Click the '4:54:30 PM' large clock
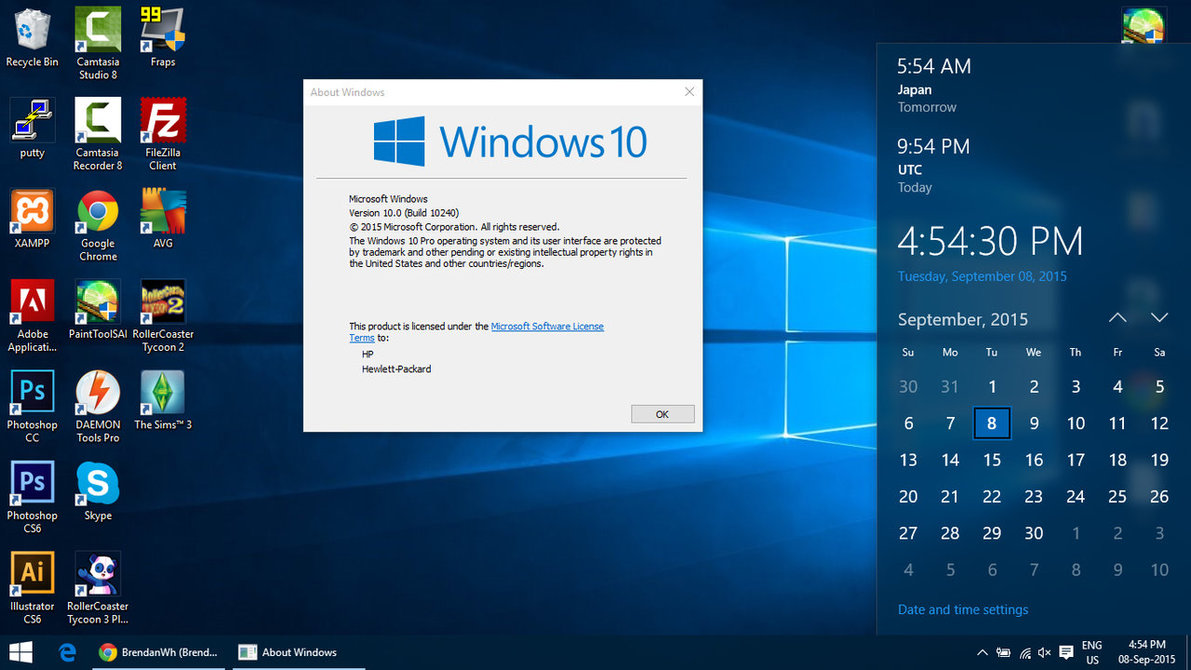Image resolution: width=1191 pixels, height=670 pixels. tap(990, 241)
